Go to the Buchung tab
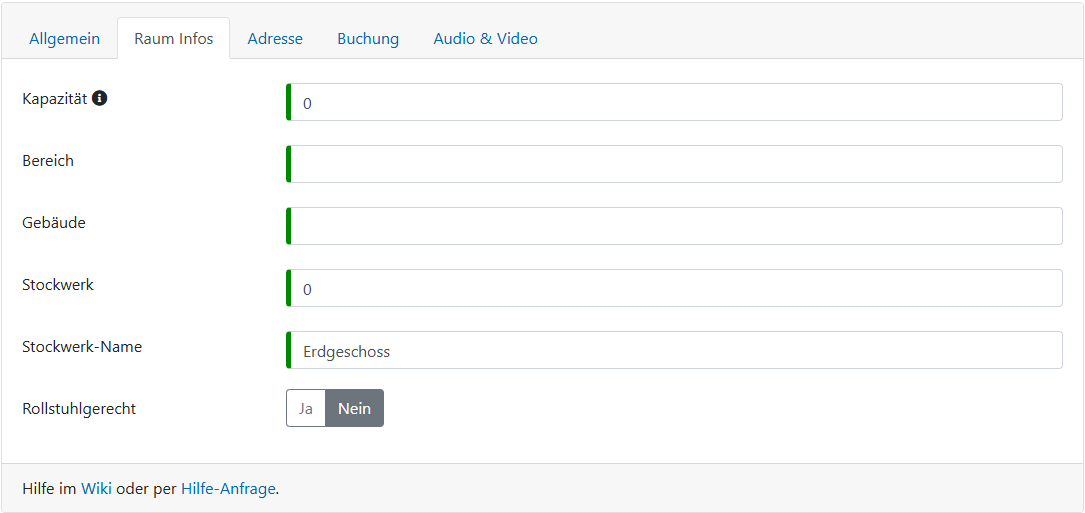Screen dimensions: 1085x513 (x=368, y=39)
